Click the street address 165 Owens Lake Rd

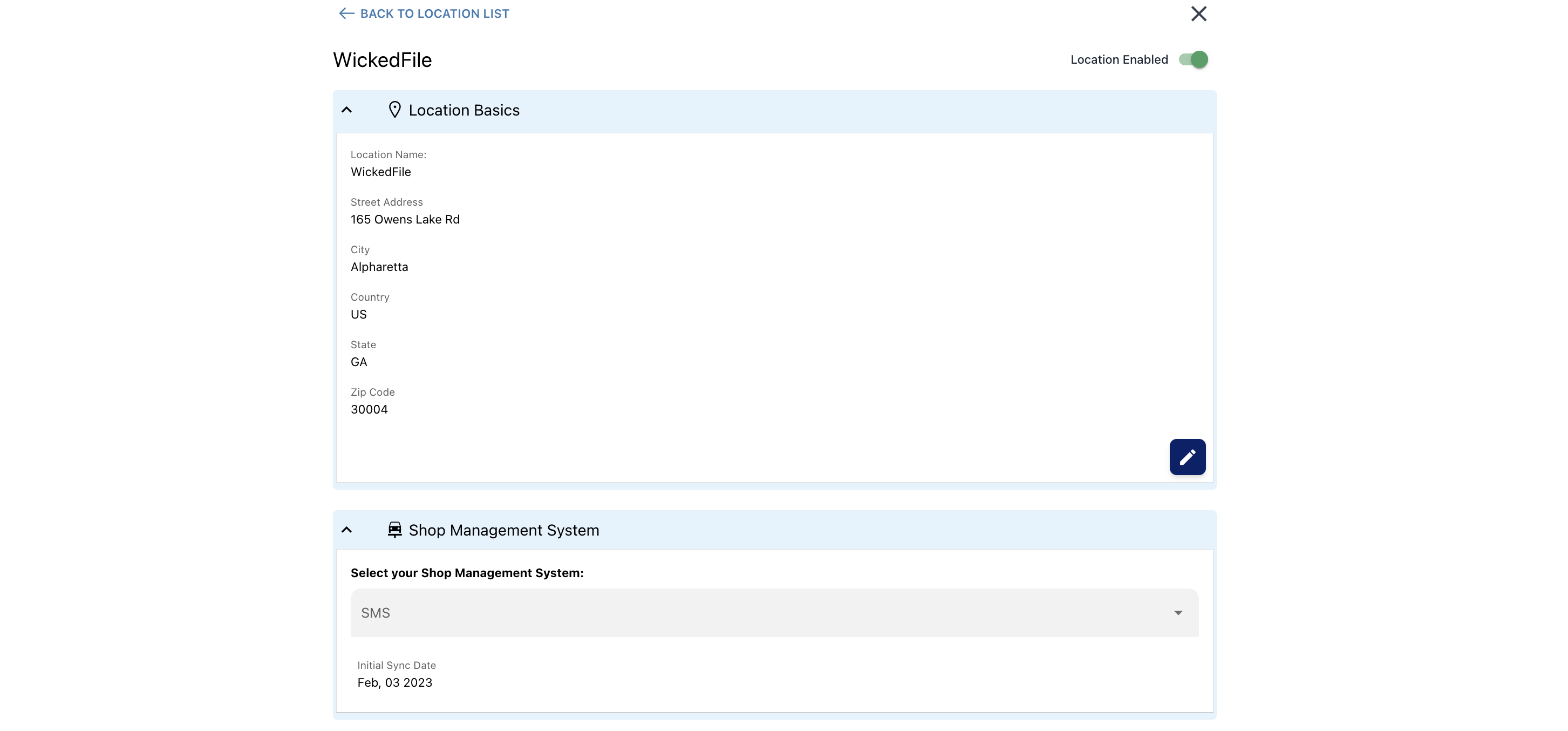[405, 219]
